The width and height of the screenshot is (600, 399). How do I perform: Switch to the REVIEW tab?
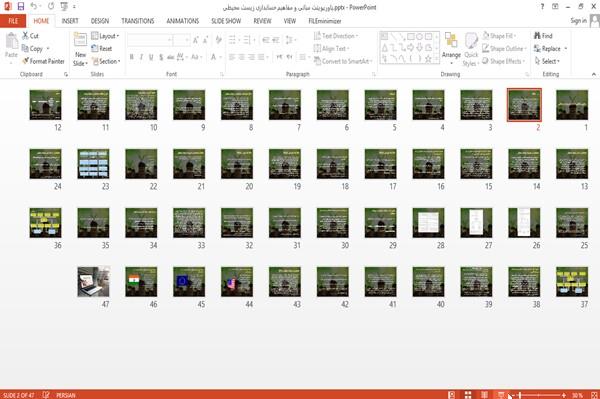pyautogui.click(x=262, y=21)
